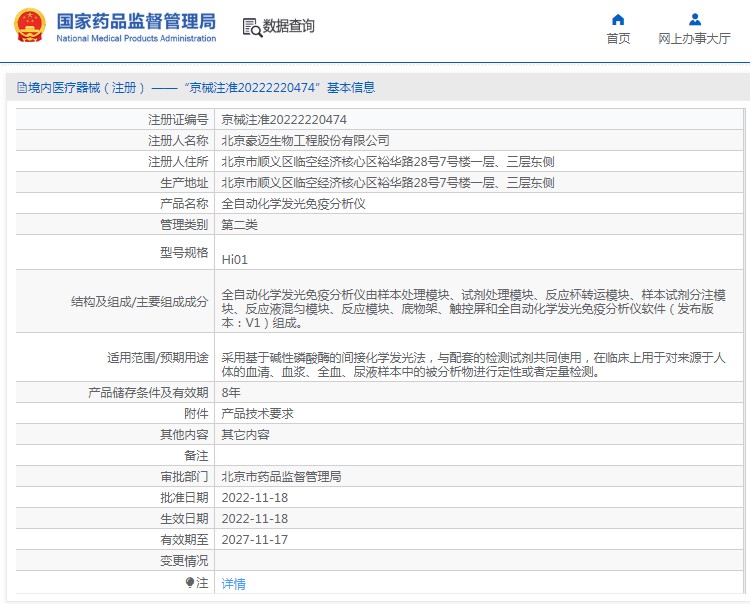Select expiry date 2027-11-17
Screen dimensions: 750x604
[x=255, y=540]
